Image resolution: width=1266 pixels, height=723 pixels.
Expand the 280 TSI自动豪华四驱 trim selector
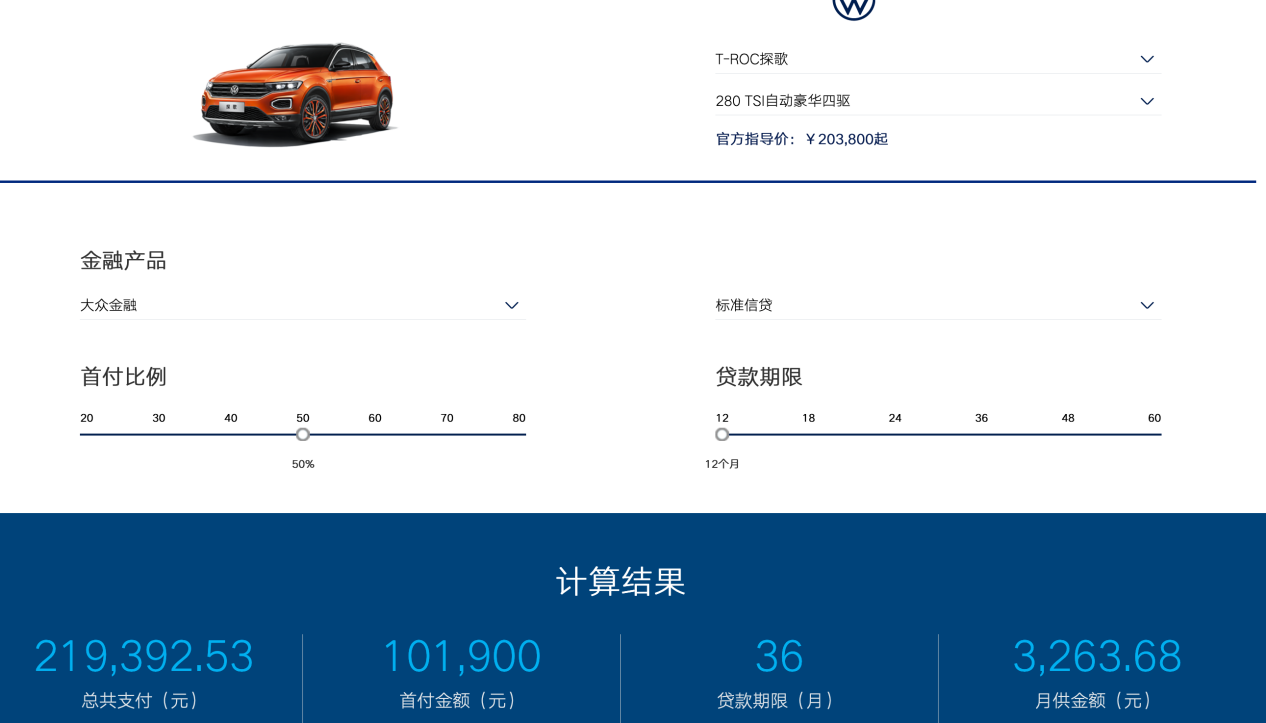coord(937,101)
